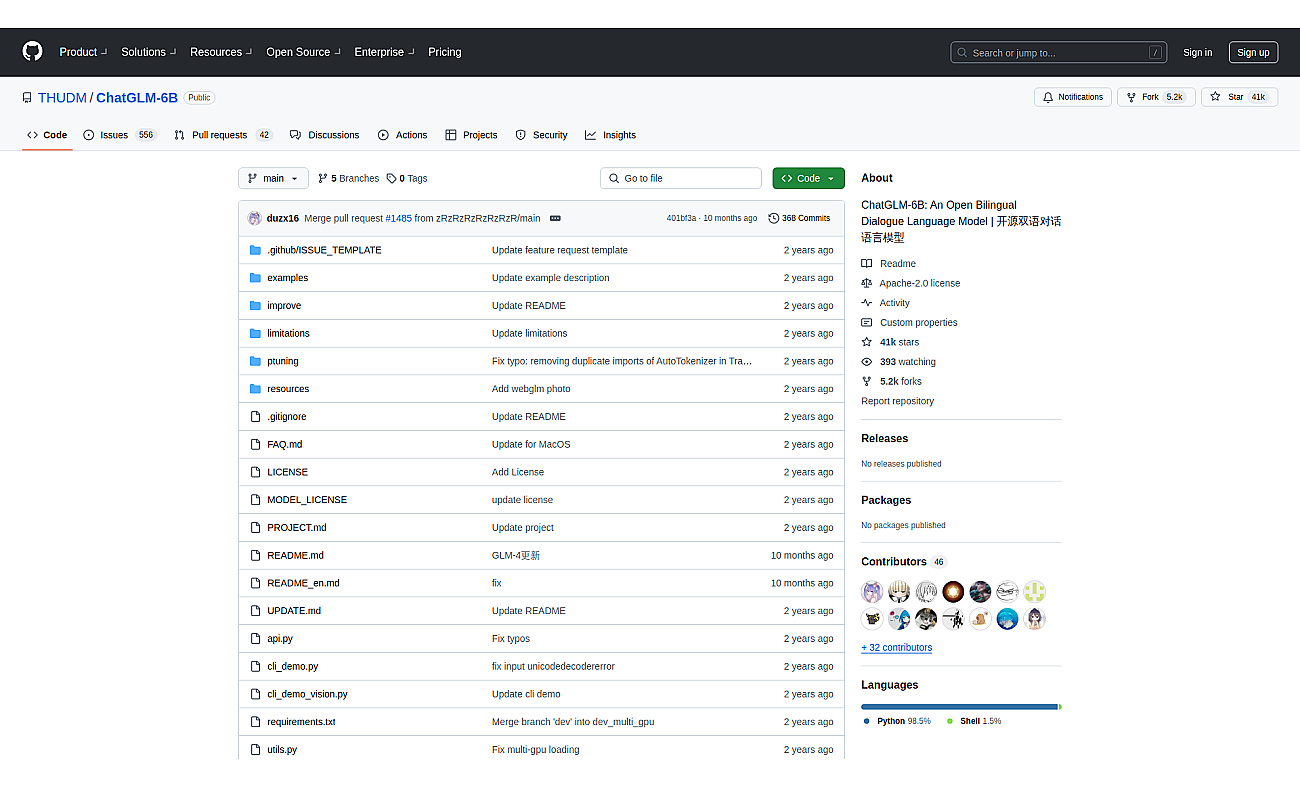Open the main branch selector dropdown

[273, 178]
